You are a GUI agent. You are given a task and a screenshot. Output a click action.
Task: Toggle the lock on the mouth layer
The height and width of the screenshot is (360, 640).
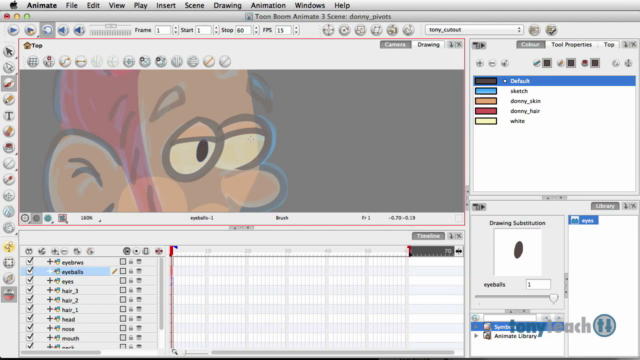[131, 338]
